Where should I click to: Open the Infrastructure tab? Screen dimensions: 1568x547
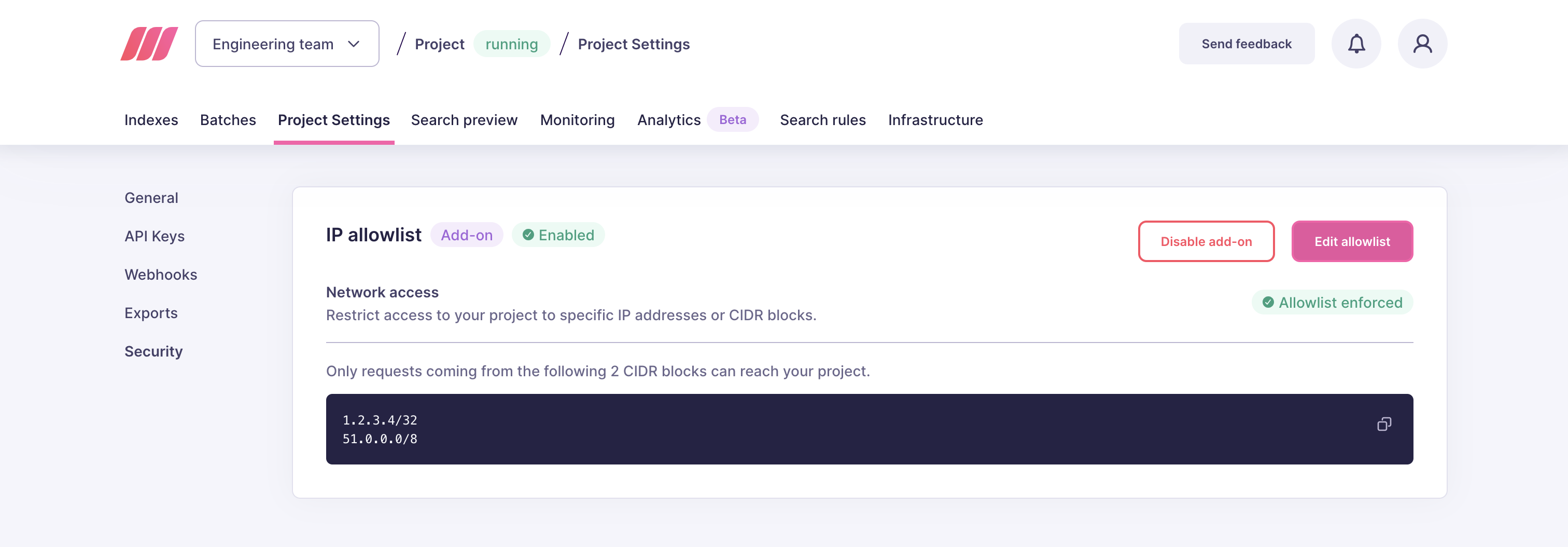point(935,120)
